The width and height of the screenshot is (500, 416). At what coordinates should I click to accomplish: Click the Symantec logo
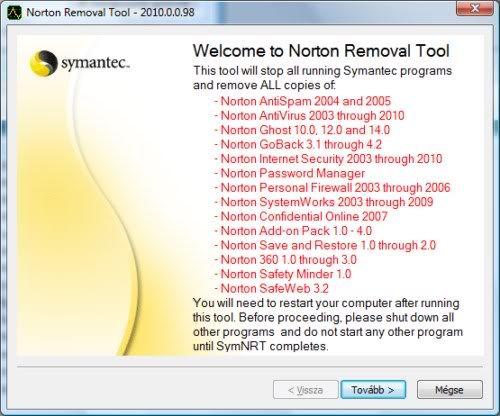pos(79,63)
